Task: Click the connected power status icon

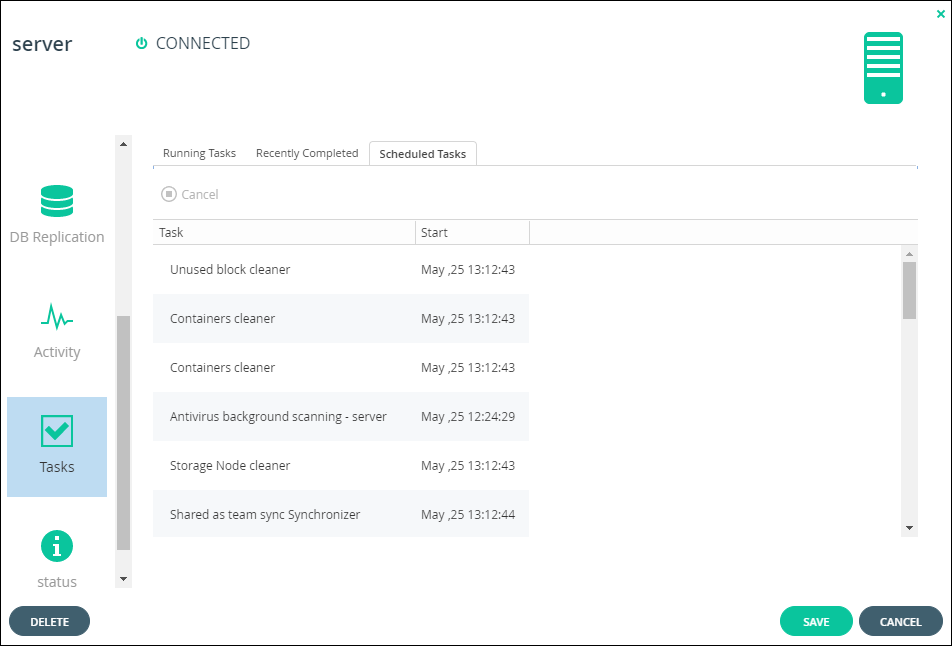Action: [141, 43]
